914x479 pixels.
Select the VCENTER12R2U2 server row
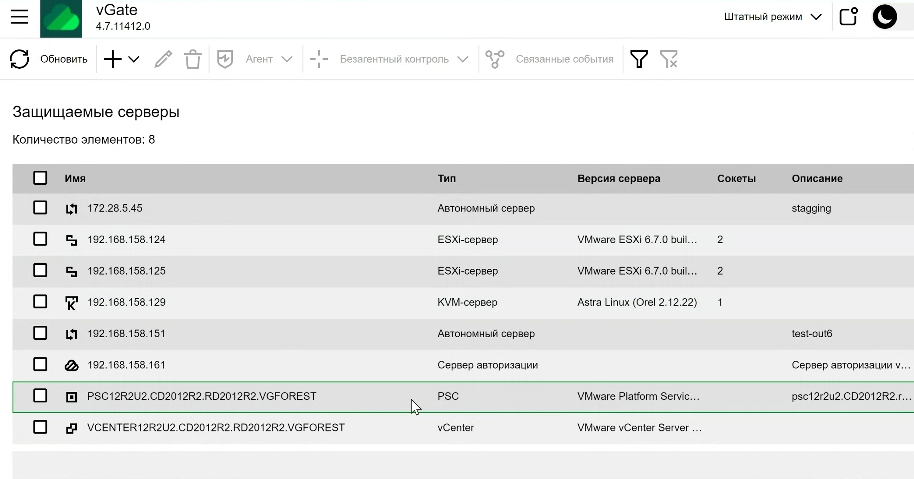(x=216, y=427)
